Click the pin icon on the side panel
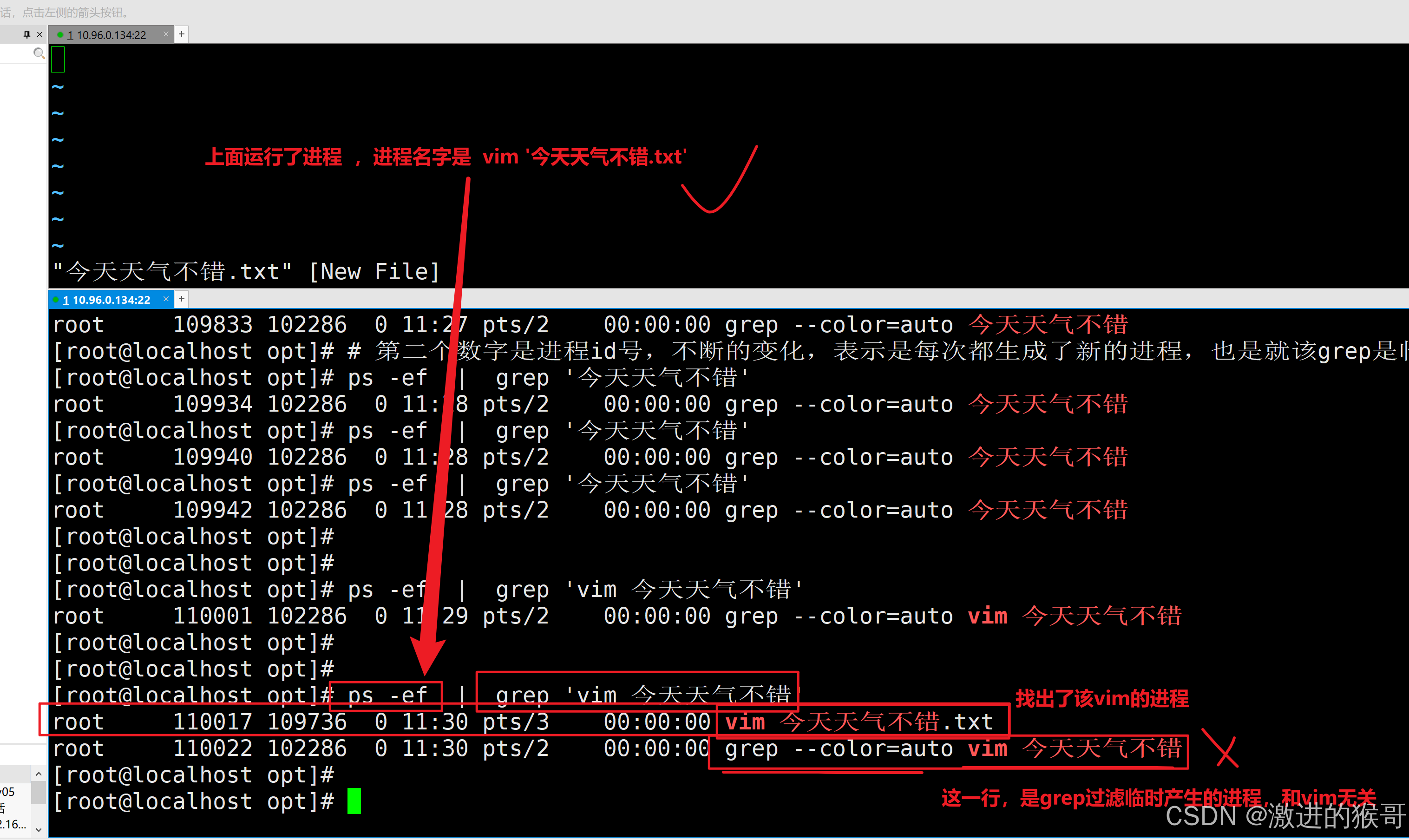The height and width of the screenshot is (840, 1409). coord(26,34)
